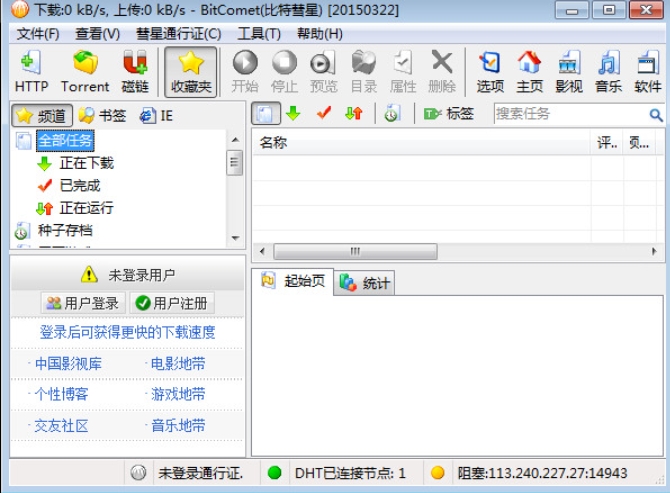
Task: Click 登录后可获得更快的下载速度 link
Action: (x=127, y=332)
